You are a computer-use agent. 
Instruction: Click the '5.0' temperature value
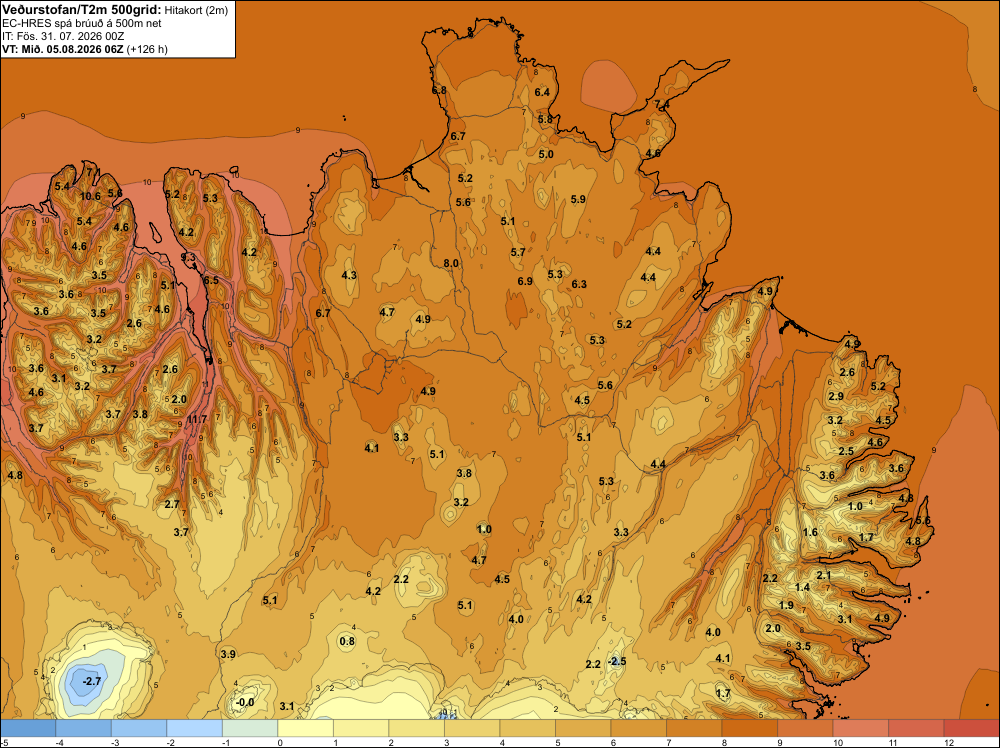pos(546,154)
